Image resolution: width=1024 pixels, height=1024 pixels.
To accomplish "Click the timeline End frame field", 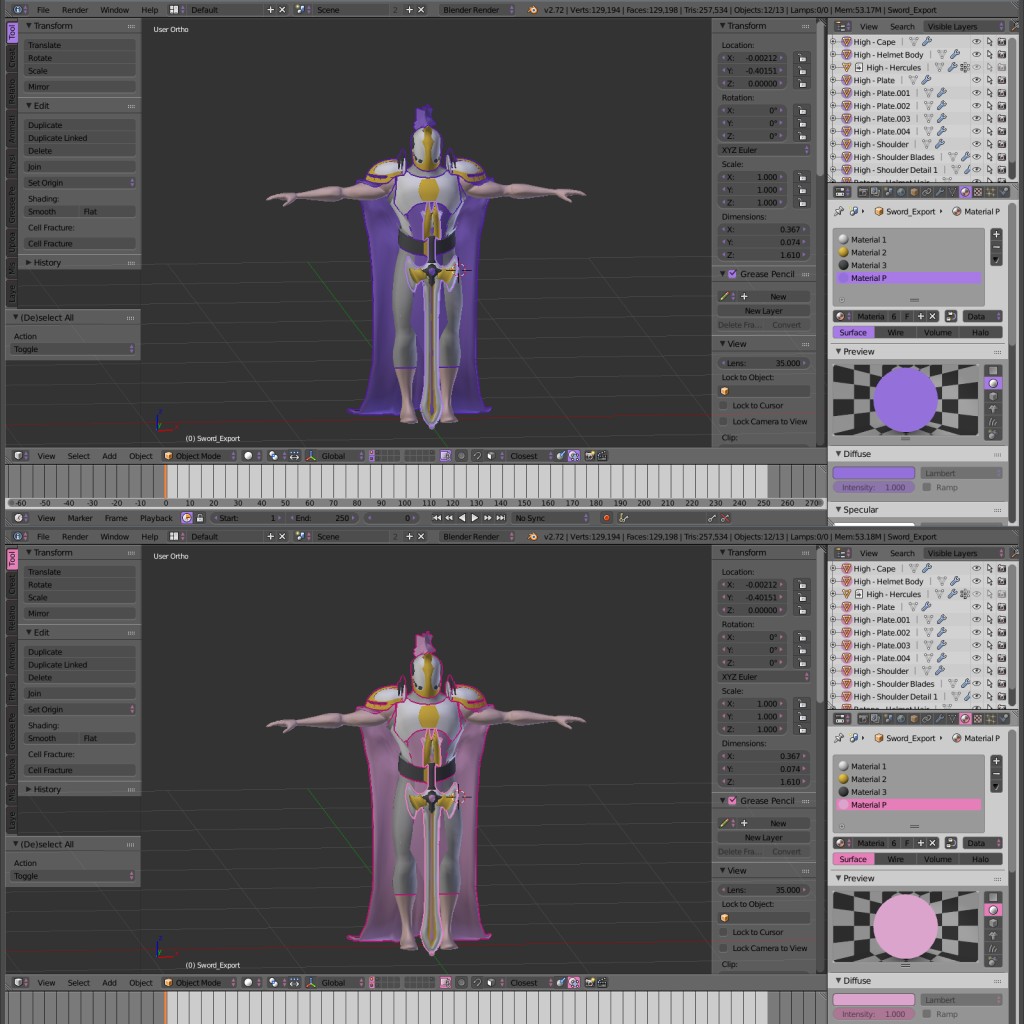I will point(322,518).
